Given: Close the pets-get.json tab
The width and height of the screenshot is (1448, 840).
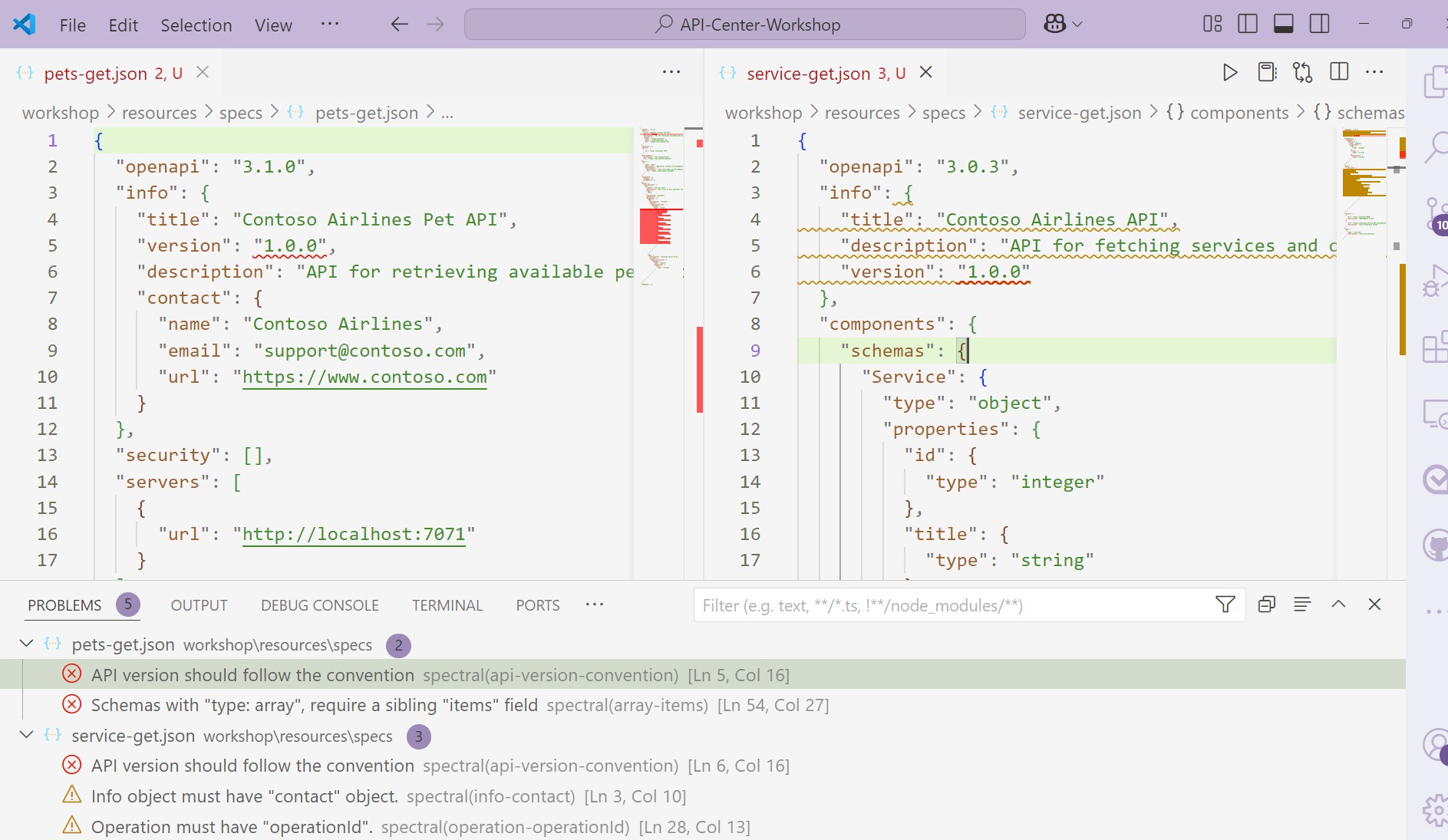Looking at the screenshot, I should coord(203,72).
